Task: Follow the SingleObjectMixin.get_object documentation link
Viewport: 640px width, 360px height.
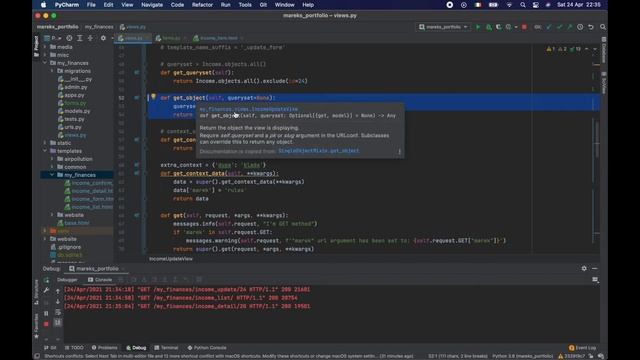Action: click(318, 151)
